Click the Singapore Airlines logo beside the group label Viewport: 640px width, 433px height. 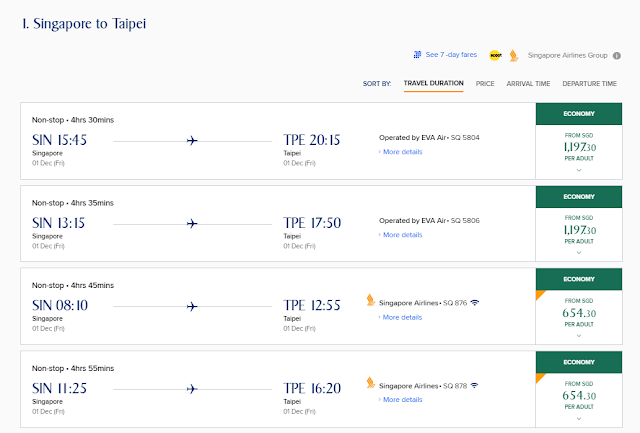click(513, 56)
